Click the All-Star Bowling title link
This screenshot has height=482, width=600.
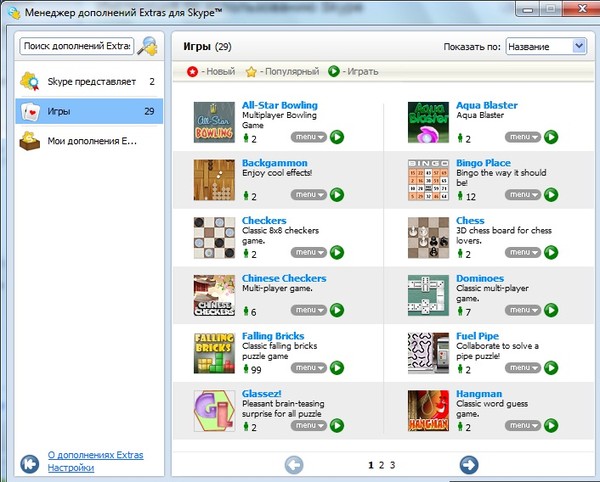280,105
